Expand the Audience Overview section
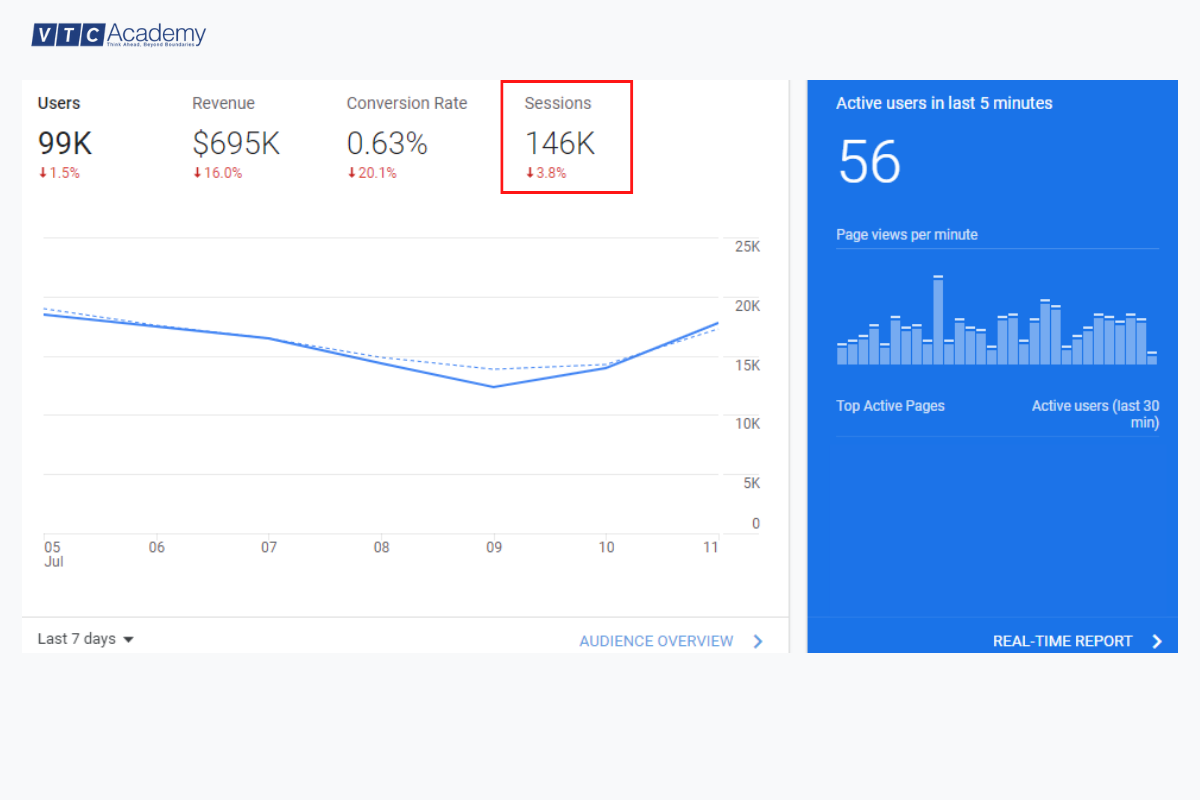Image resolution: width=1200 pixels, height=800 pixels. point(656,641)
